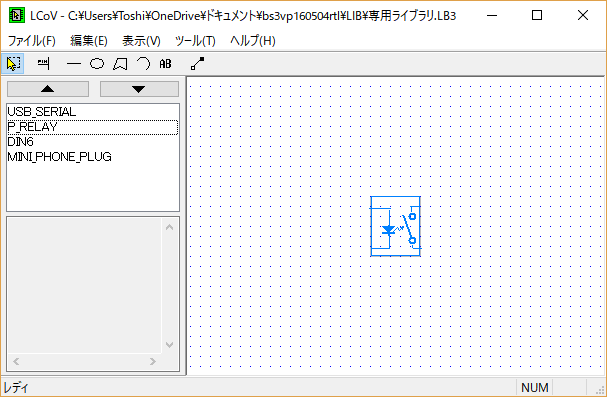Viewport: 607px width, 397px height.
Task: Click the photo relay symbol on canvas
Action: pos(395,226)
